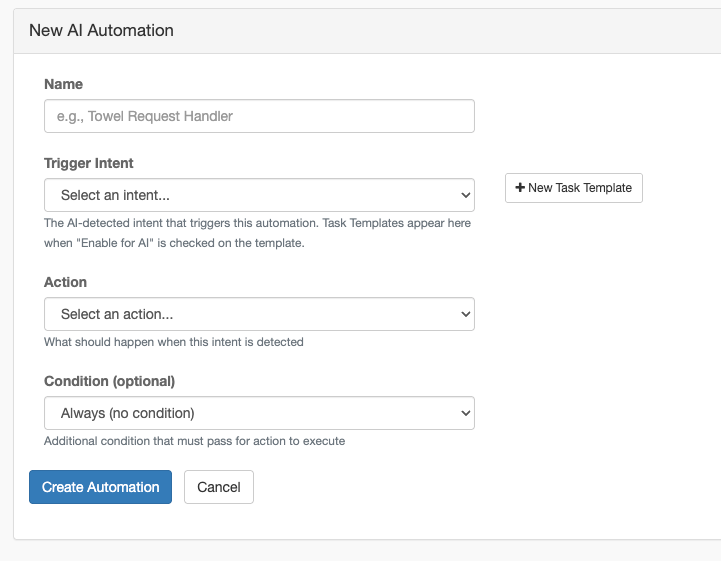Cancel the new automation form
721x561 pixels.
tap(219, 487)
